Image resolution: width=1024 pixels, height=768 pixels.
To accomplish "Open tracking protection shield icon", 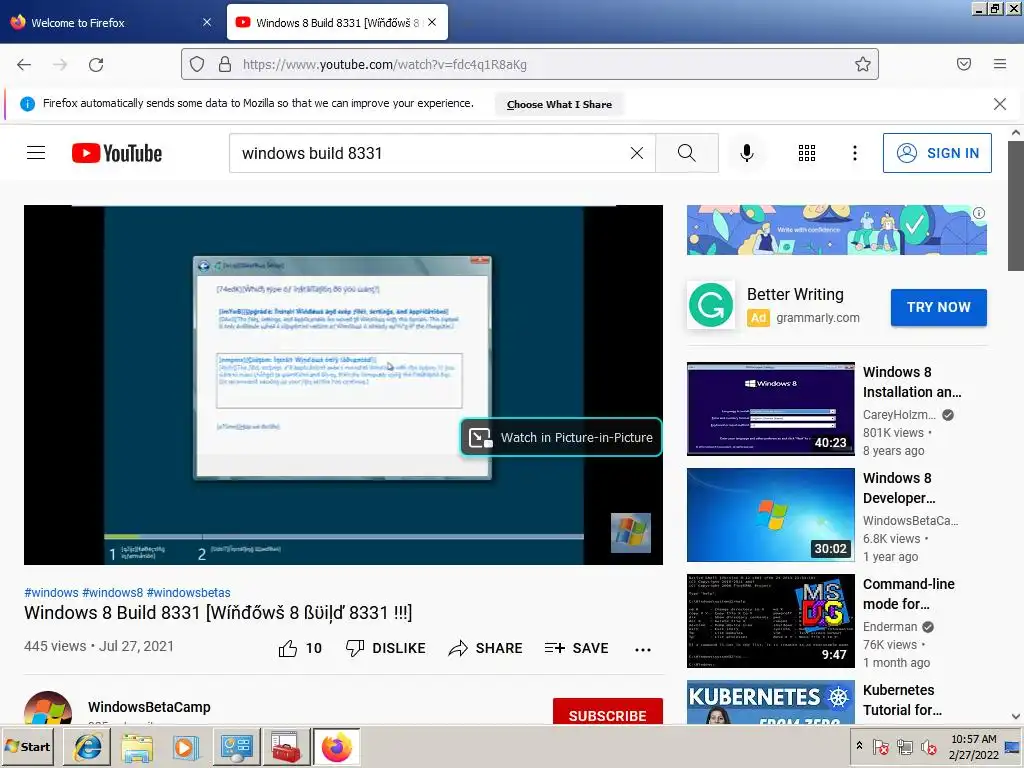I will click(197, 64).
